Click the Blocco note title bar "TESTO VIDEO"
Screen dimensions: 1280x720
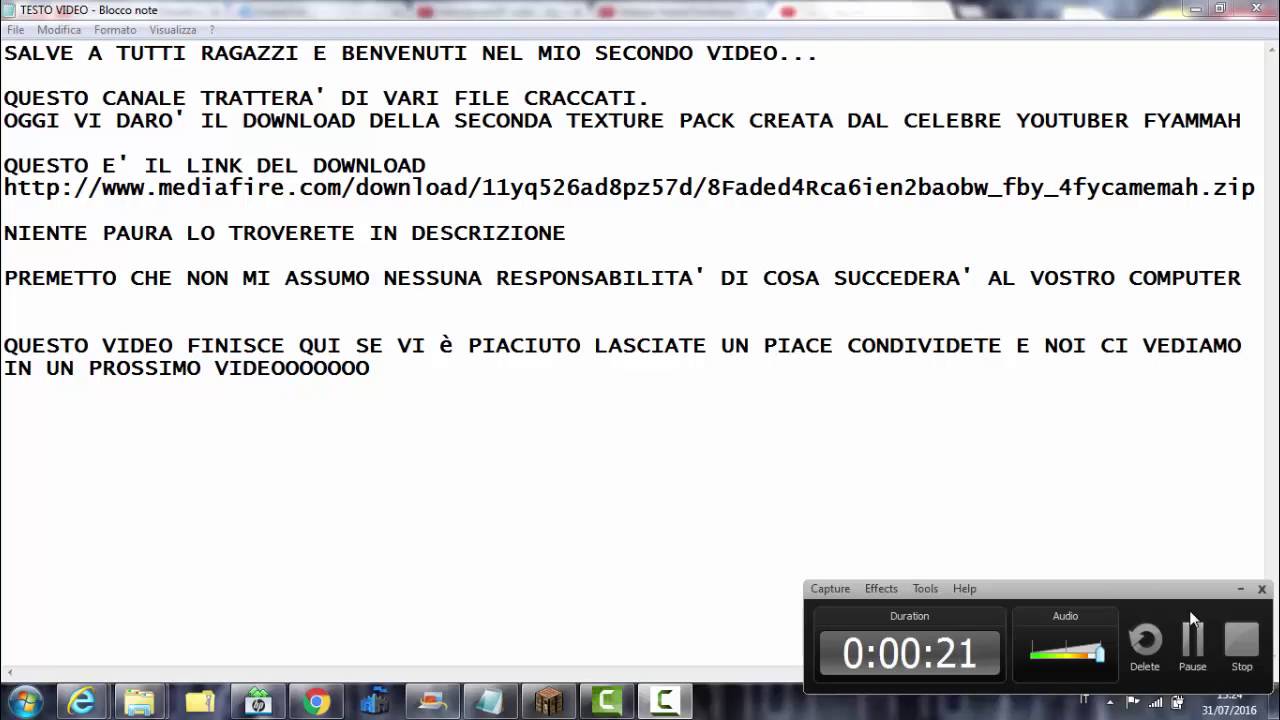click(x=89, y=10)
